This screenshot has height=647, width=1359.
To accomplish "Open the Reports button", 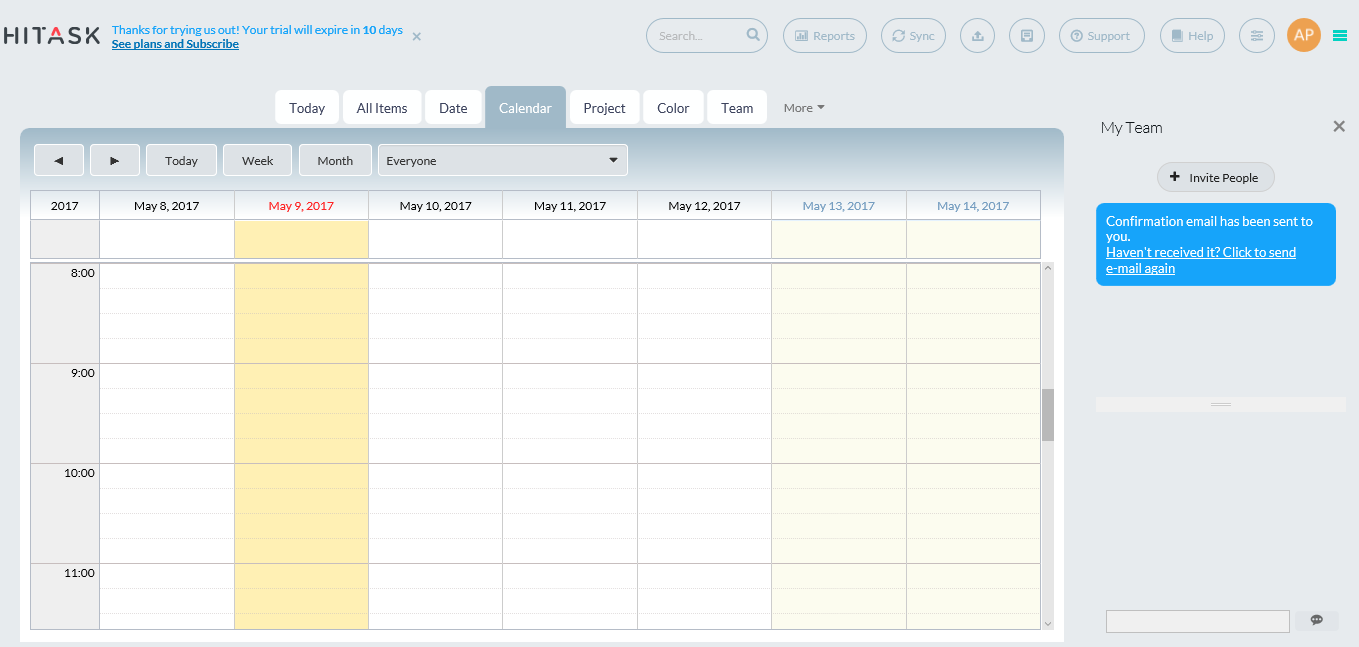I will point(825,36).
